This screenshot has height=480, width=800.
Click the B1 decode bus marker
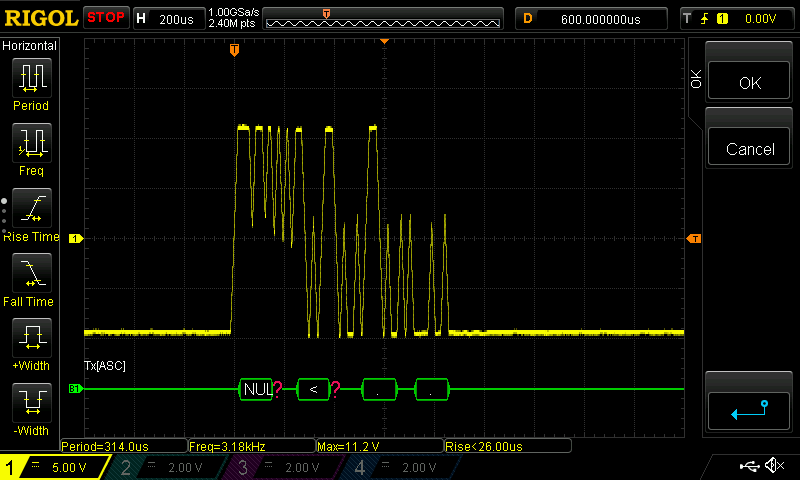76,389
